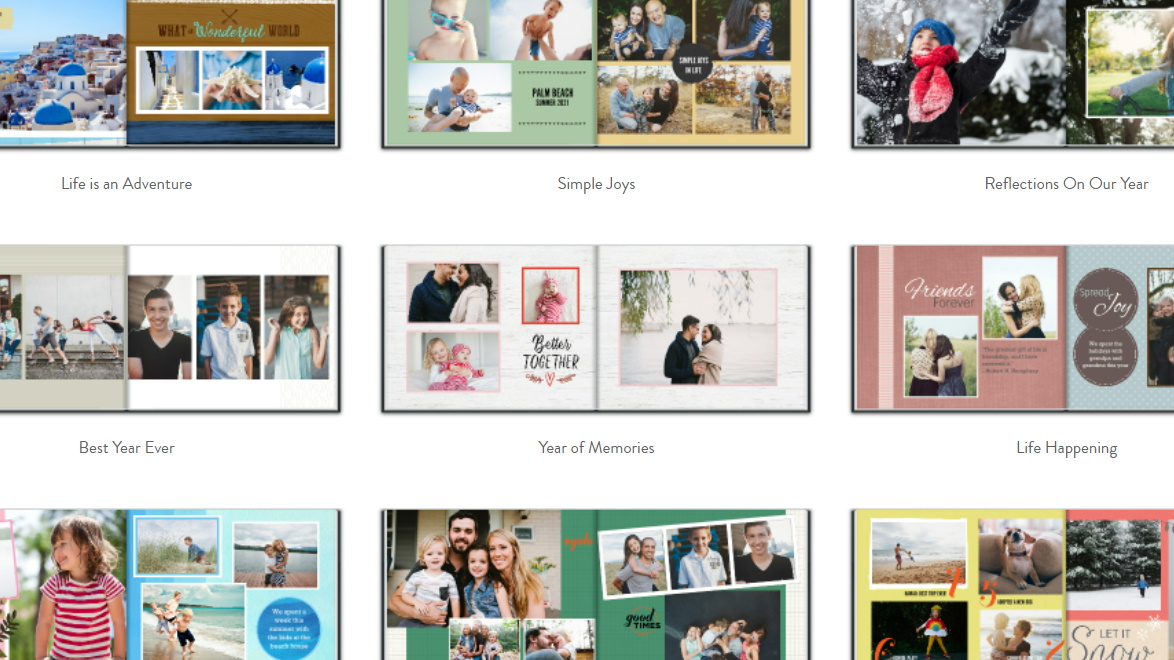Open the Best Year Ever photo book thumbnail
This screenshot has width=1174, height=660.
169,329
